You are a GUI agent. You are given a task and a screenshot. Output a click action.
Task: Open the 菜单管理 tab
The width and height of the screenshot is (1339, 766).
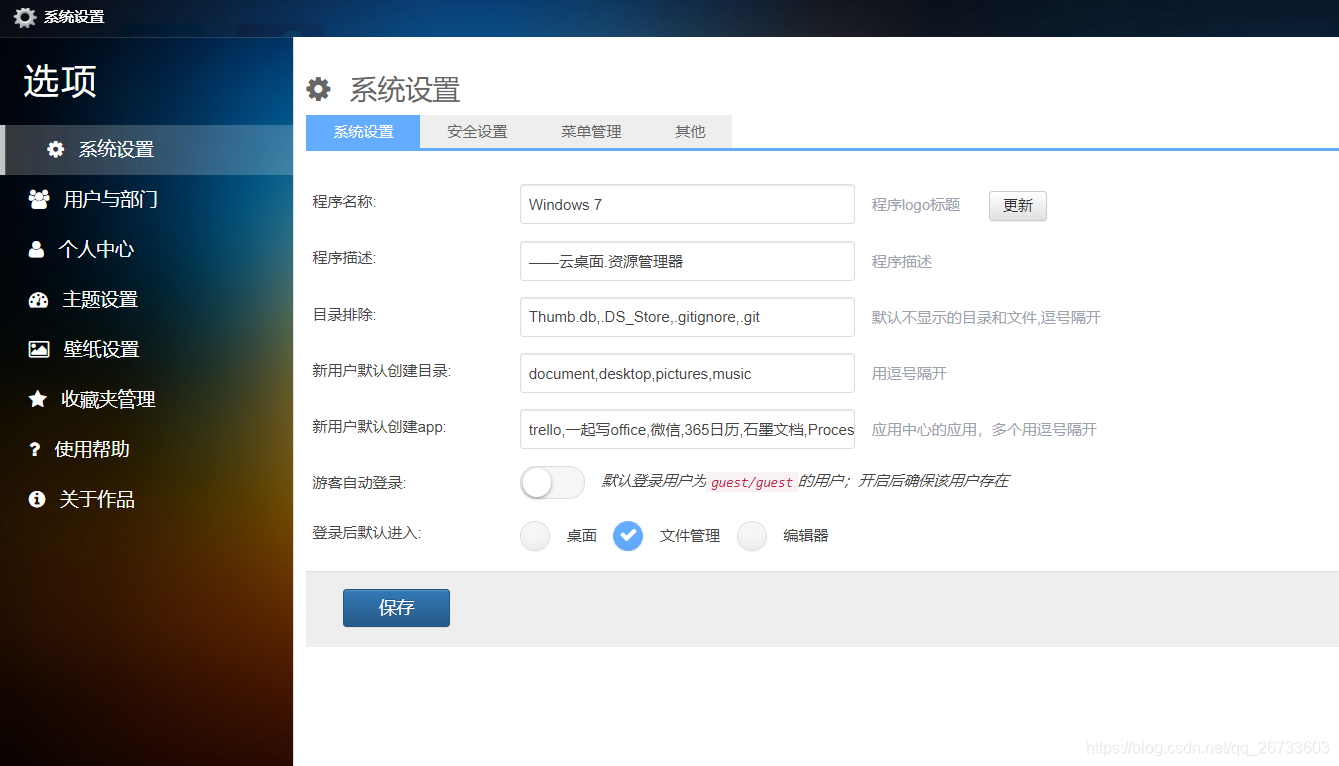(590, 131)
